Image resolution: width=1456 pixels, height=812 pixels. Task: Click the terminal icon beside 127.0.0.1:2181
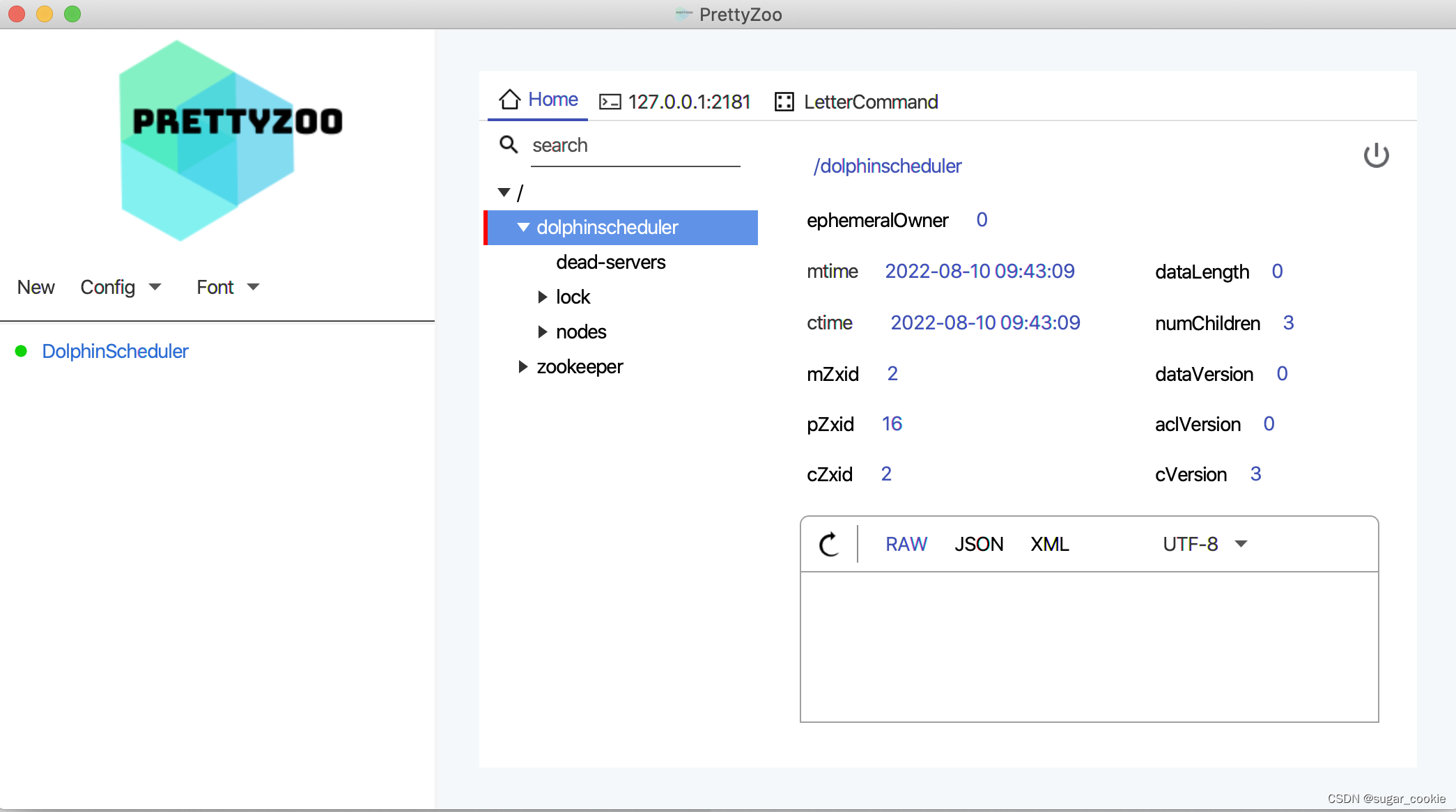(x=610, y=102)
